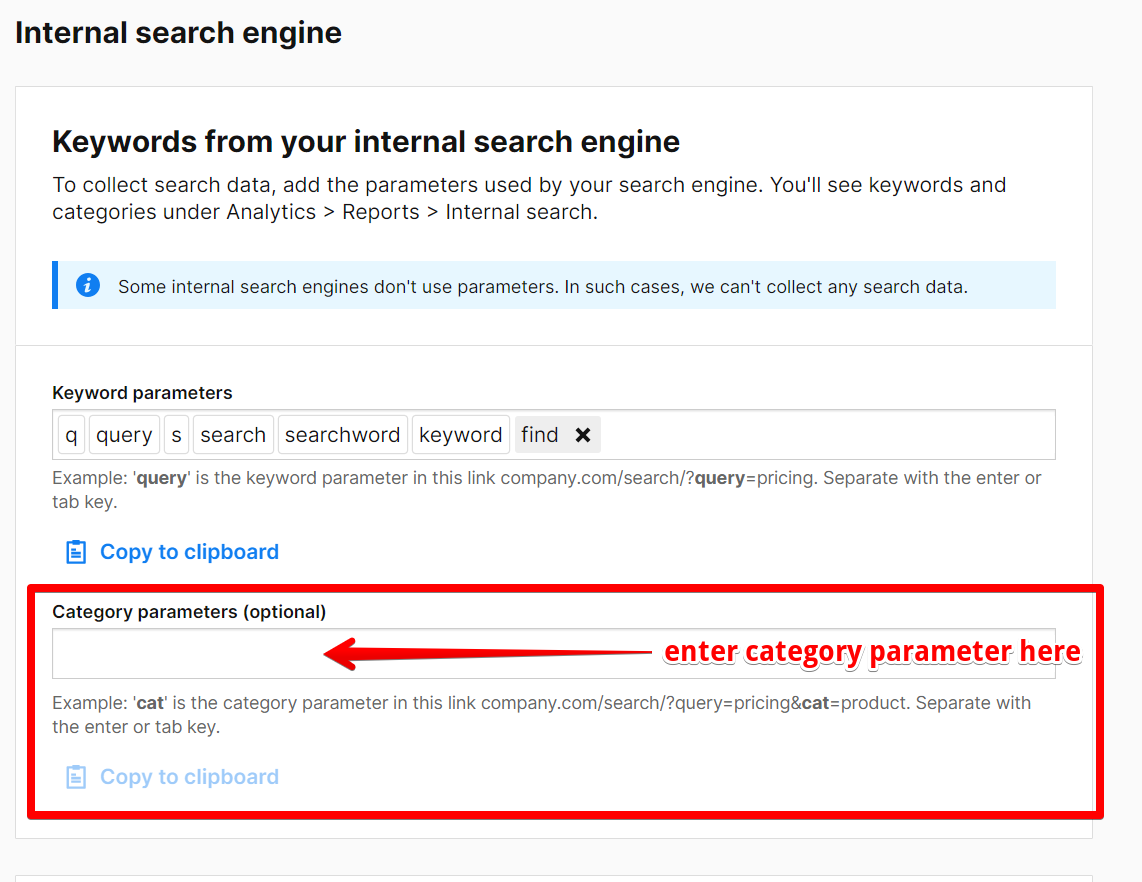The image size is (1142, 882).
Task: Click the grayed clipboard icon under category parameters
Action: point(75,776)
